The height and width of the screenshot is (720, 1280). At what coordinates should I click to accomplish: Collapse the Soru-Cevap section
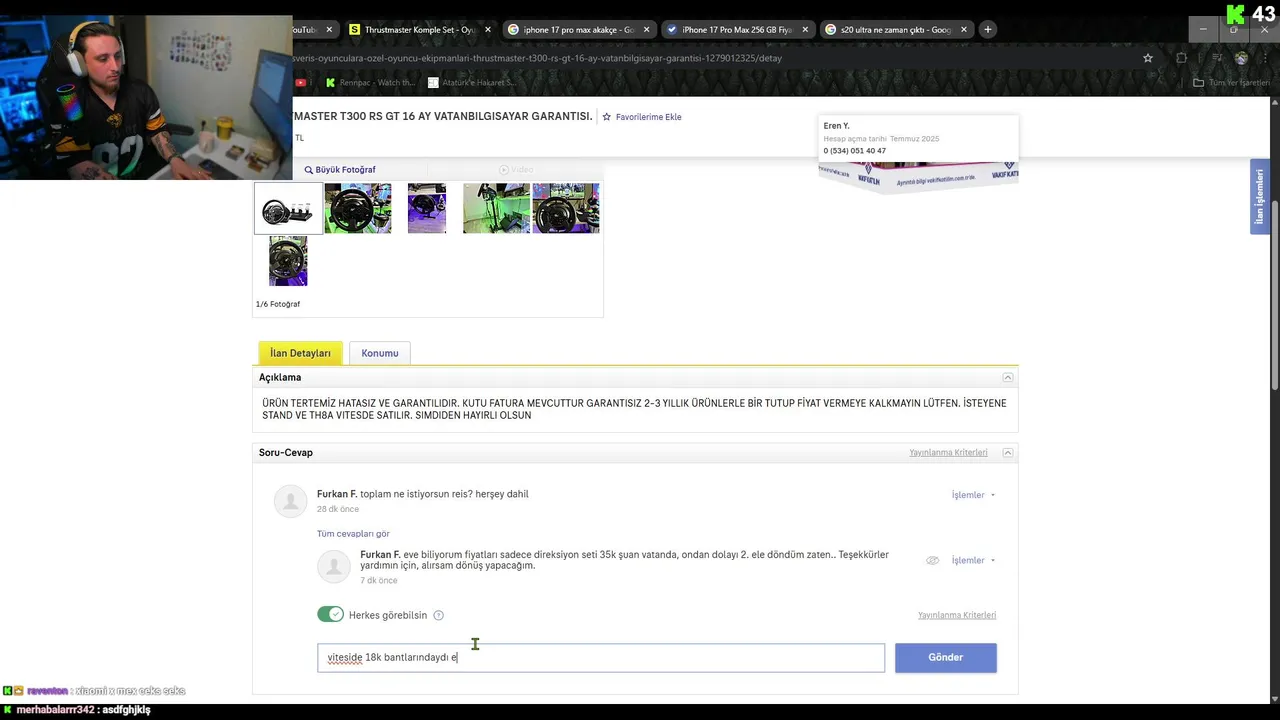[x=1008, y=453]
